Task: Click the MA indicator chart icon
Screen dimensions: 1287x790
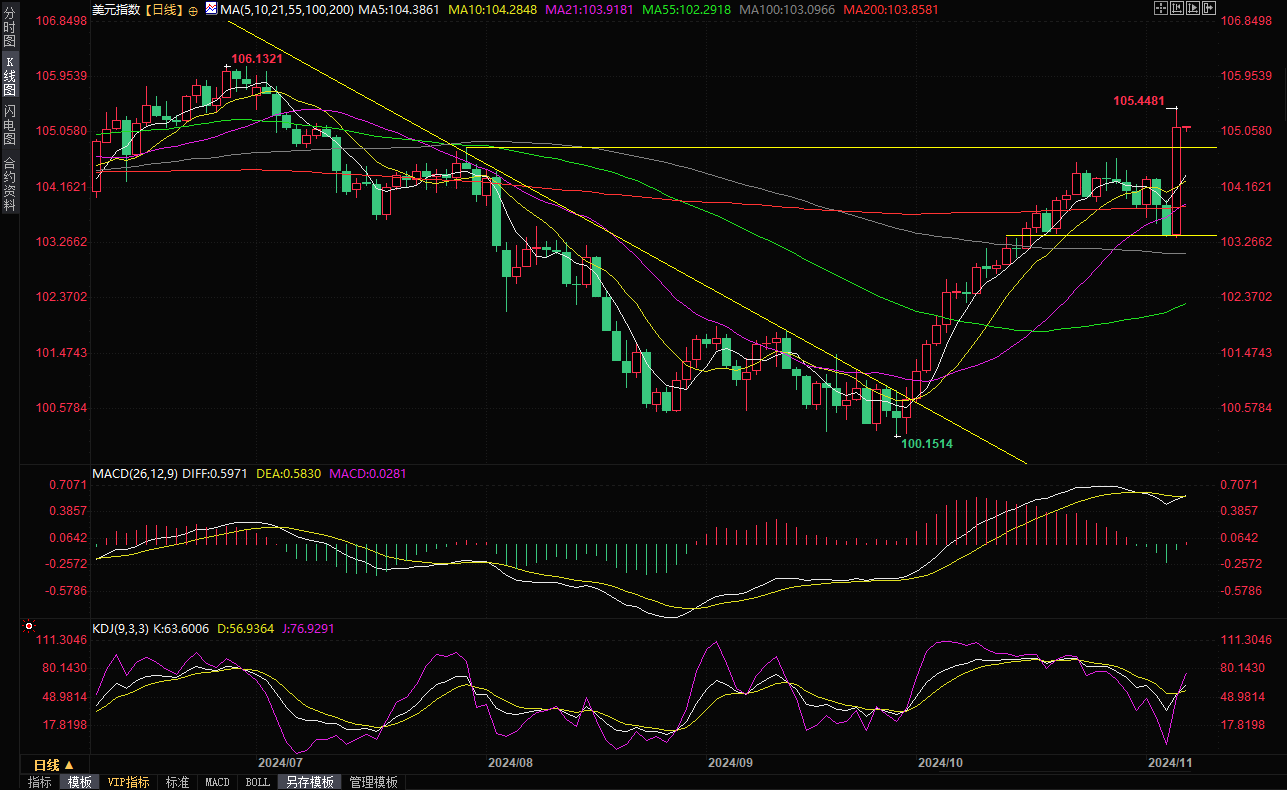Action: point(210,8)
